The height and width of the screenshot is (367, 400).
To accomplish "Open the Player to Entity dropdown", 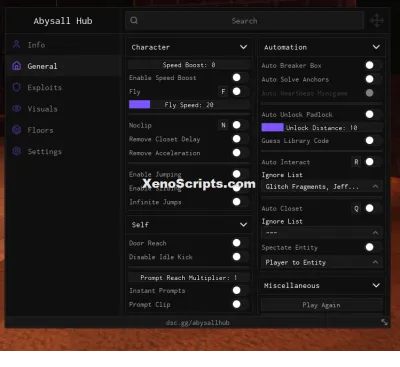I will pyautogui.click(x=322, y=262).
